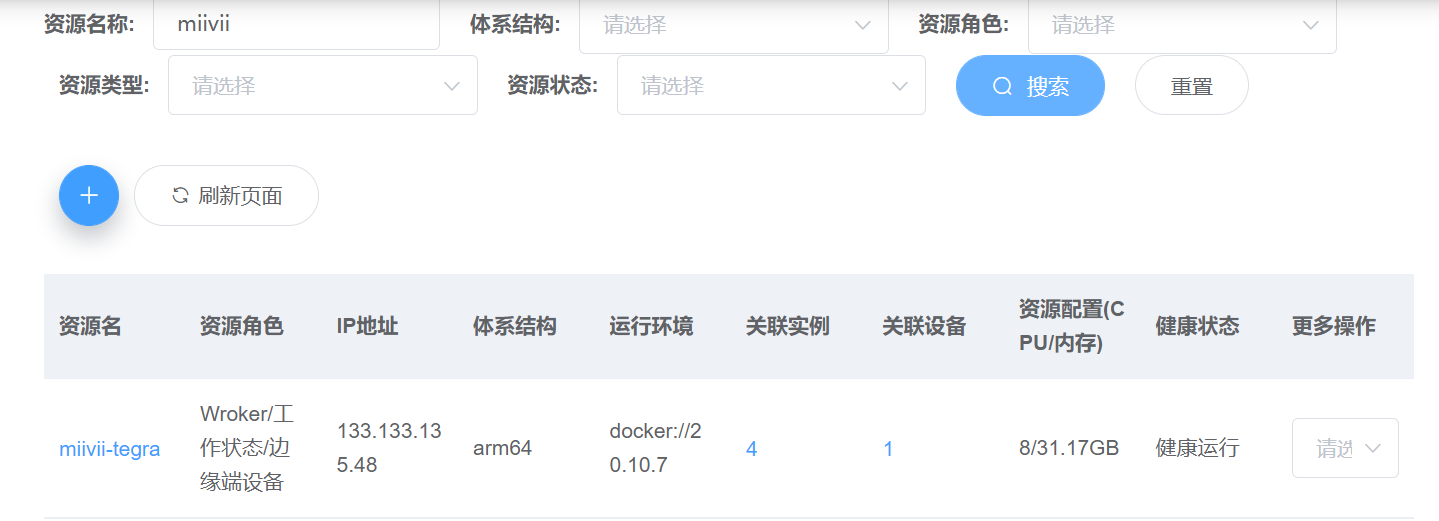Expand the 体系结构 dropdown arrow
This screenshot has width=1439, height=521.
coord(862,25)
